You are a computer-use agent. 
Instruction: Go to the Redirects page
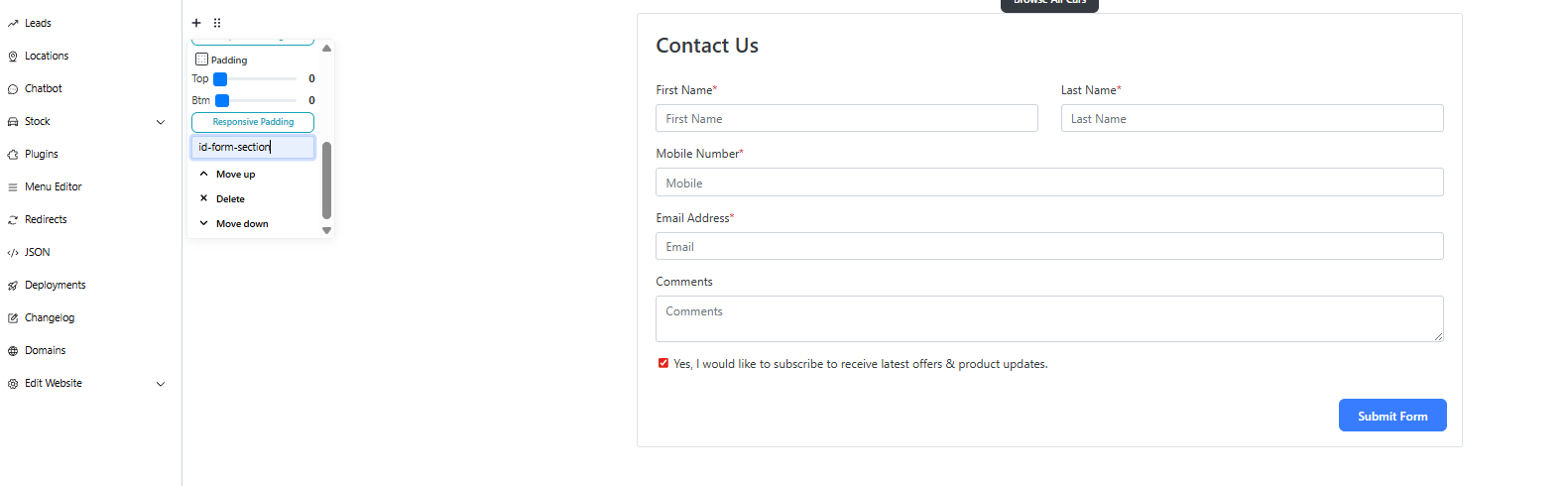46,219
